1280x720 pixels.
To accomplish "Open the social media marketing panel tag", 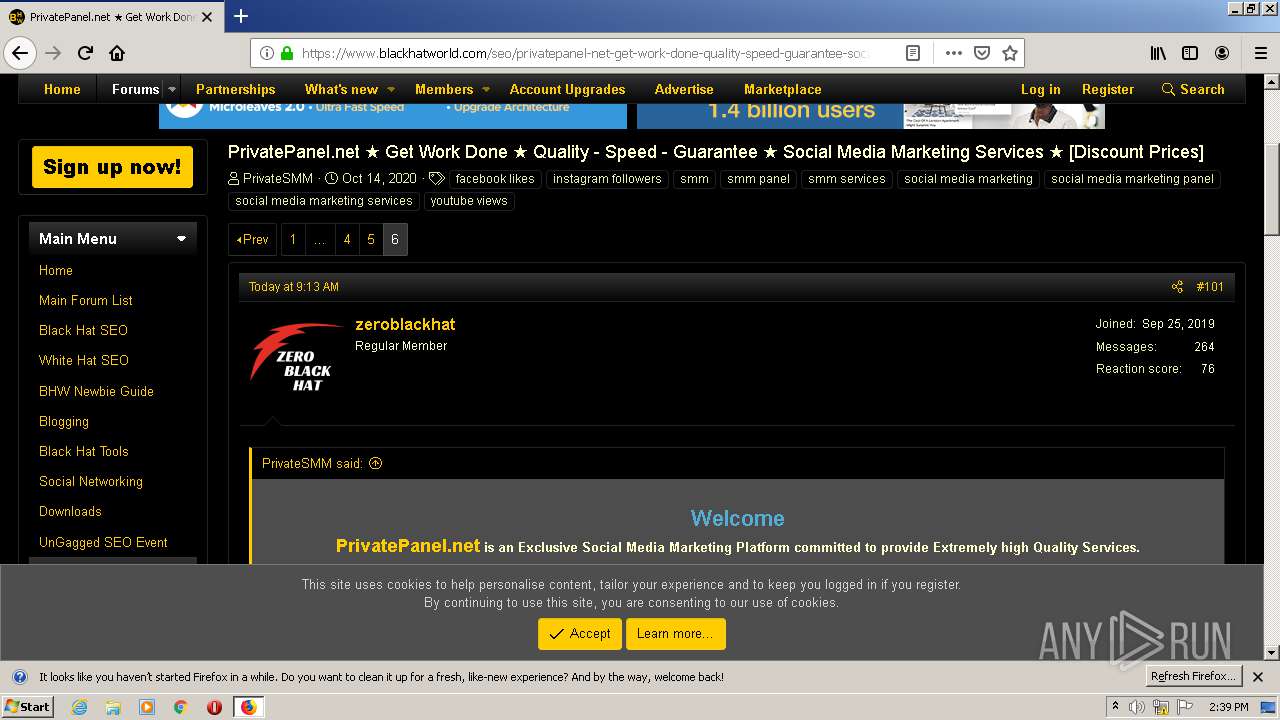I will click(x=1132, y=179).
